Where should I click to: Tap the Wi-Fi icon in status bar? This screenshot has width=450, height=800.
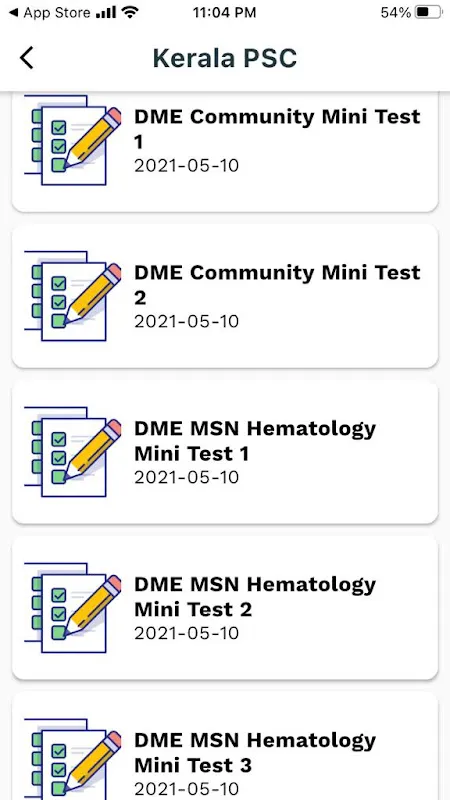click(131, 12)
